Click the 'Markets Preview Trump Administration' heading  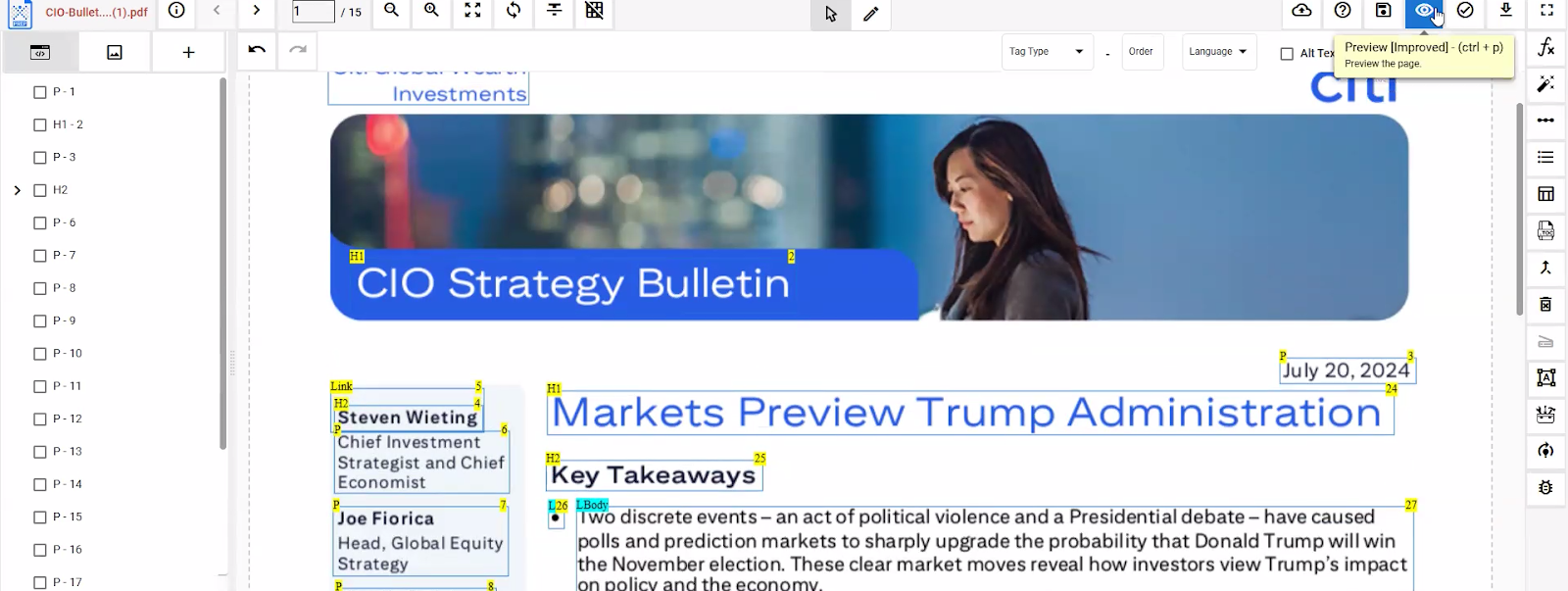pyautogui.click(x=969, y=413)
